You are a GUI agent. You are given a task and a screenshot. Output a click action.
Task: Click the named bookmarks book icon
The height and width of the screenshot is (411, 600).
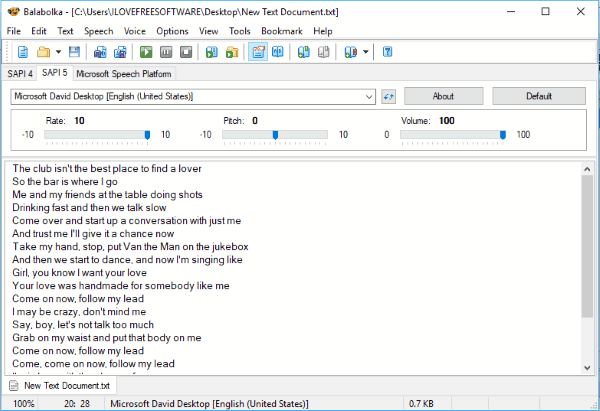[x=351, y=52]
